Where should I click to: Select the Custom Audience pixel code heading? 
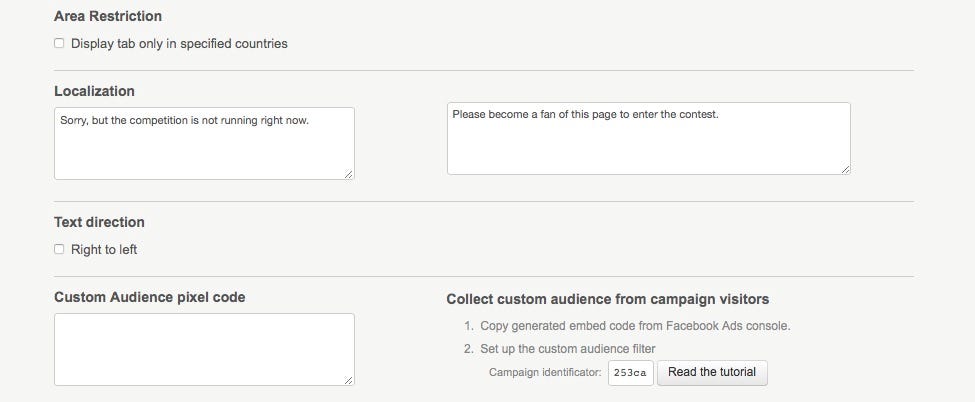150,297
